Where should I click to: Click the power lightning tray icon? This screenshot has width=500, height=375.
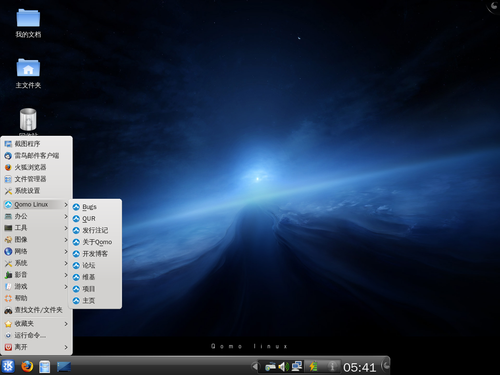(x=313, y=367)
